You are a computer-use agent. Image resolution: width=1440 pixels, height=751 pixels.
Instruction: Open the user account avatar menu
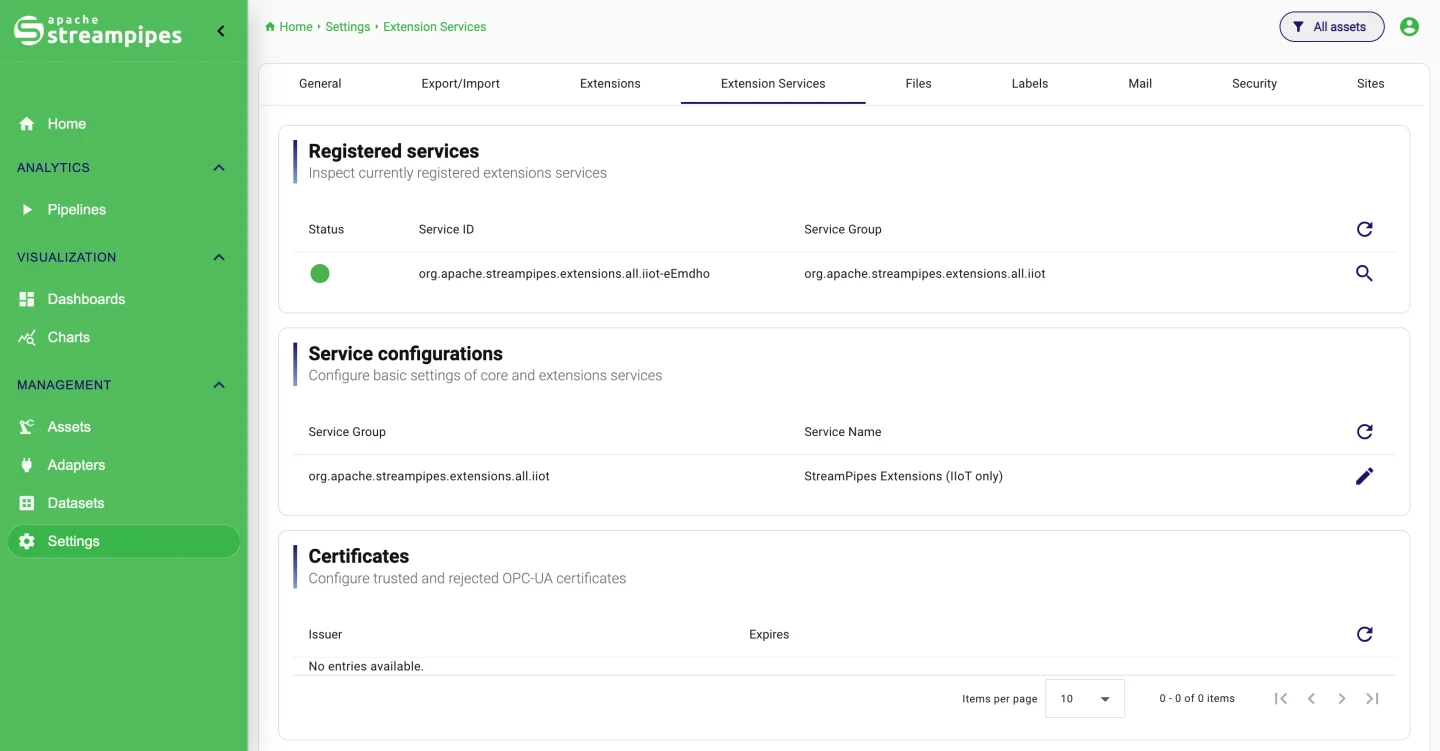(1409, 27)
